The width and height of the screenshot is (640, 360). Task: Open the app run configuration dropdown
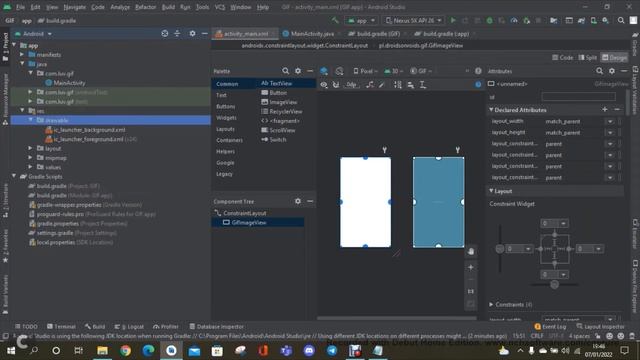pyautogui.click(x=361, y=20)
